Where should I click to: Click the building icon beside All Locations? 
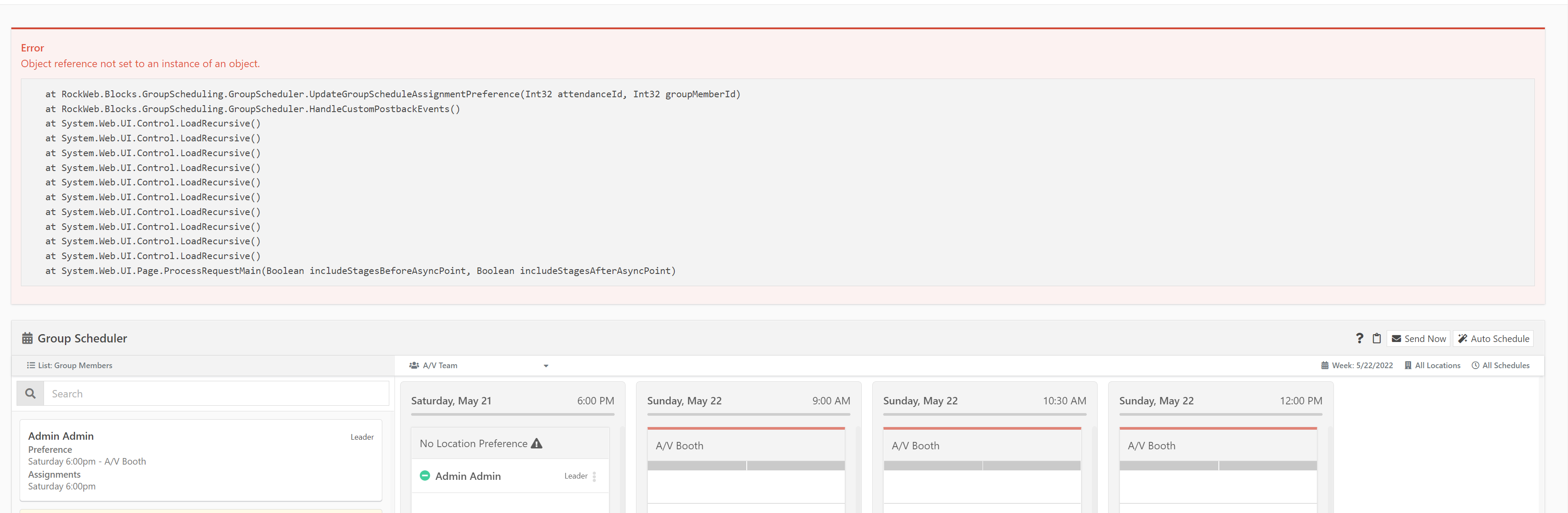1408,365
